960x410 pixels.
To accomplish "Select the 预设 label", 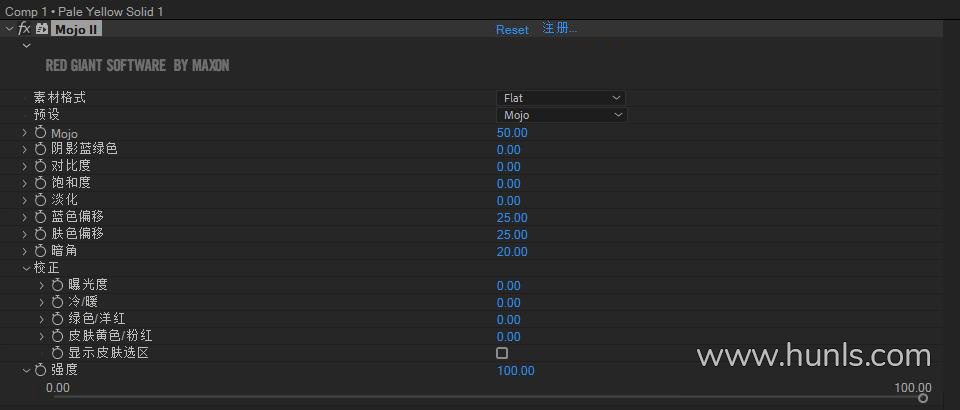I will click(x=47, y=115).
